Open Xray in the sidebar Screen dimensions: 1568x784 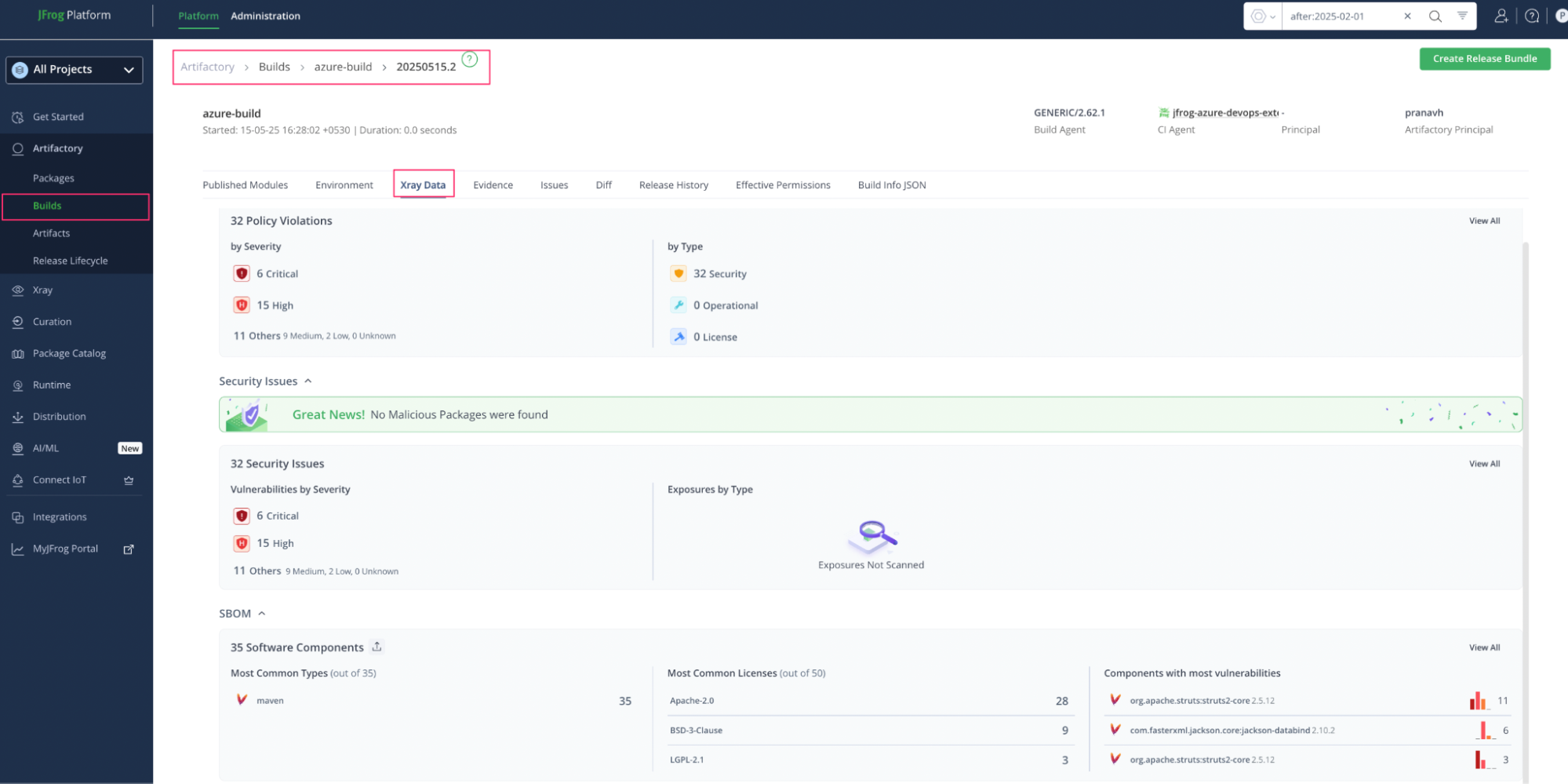(42, 290)
